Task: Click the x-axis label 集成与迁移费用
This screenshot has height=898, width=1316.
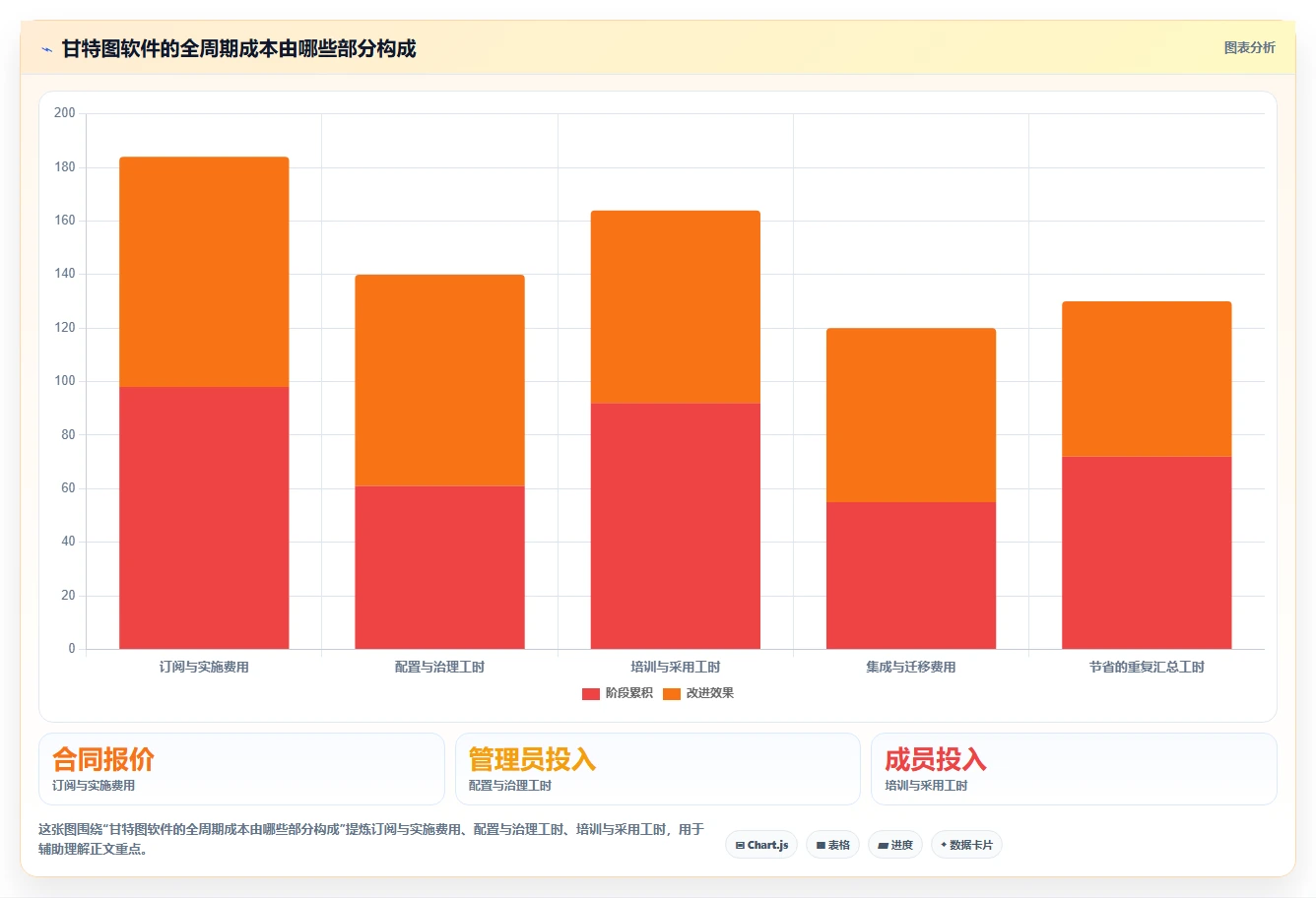Action: (911, 667)
